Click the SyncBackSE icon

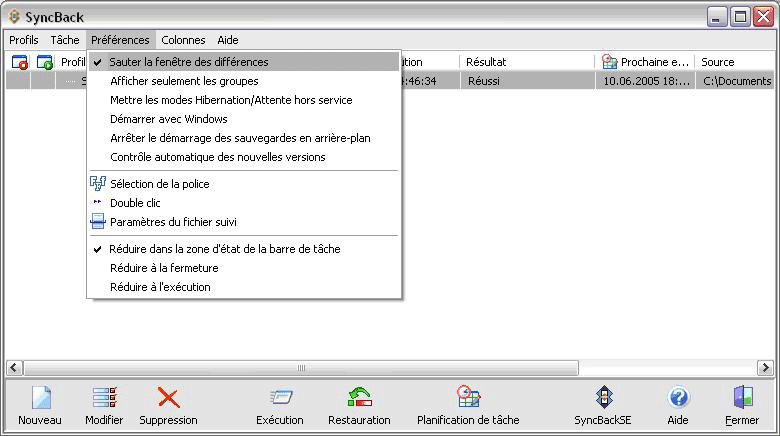[x=602, y=398]
